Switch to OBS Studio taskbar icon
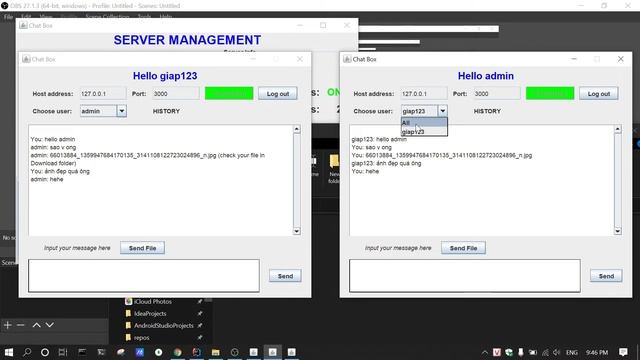Screen dimensions: 640x360 coord(235,352)
